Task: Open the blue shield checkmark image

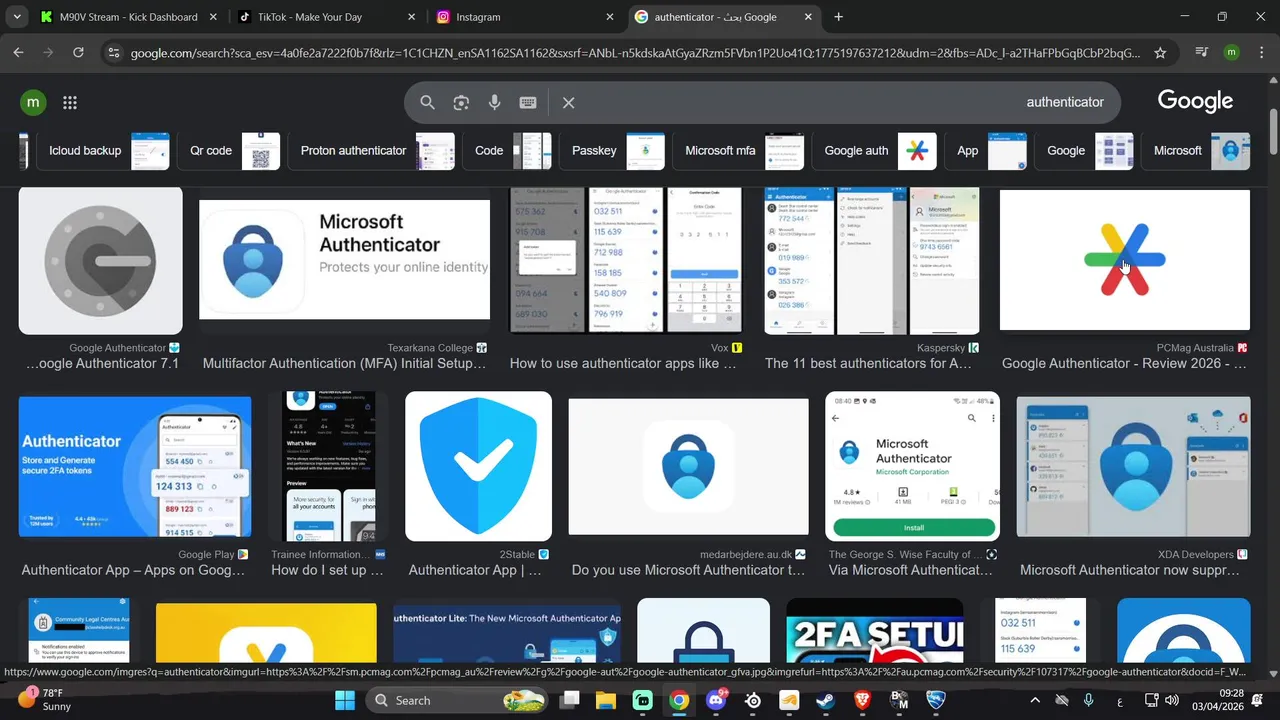Action: [478, 466]
